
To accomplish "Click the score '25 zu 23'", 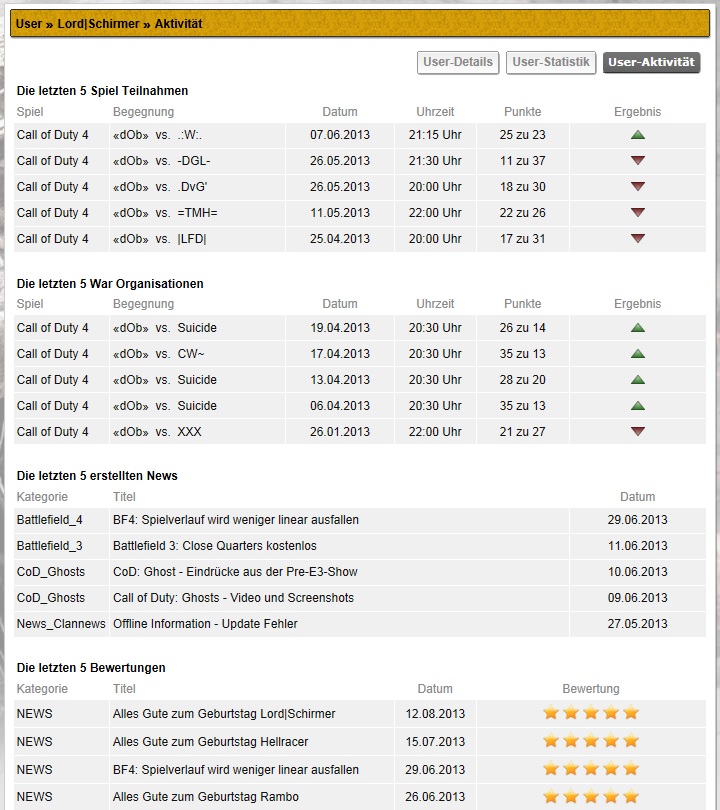I will (x=522, y=135).
